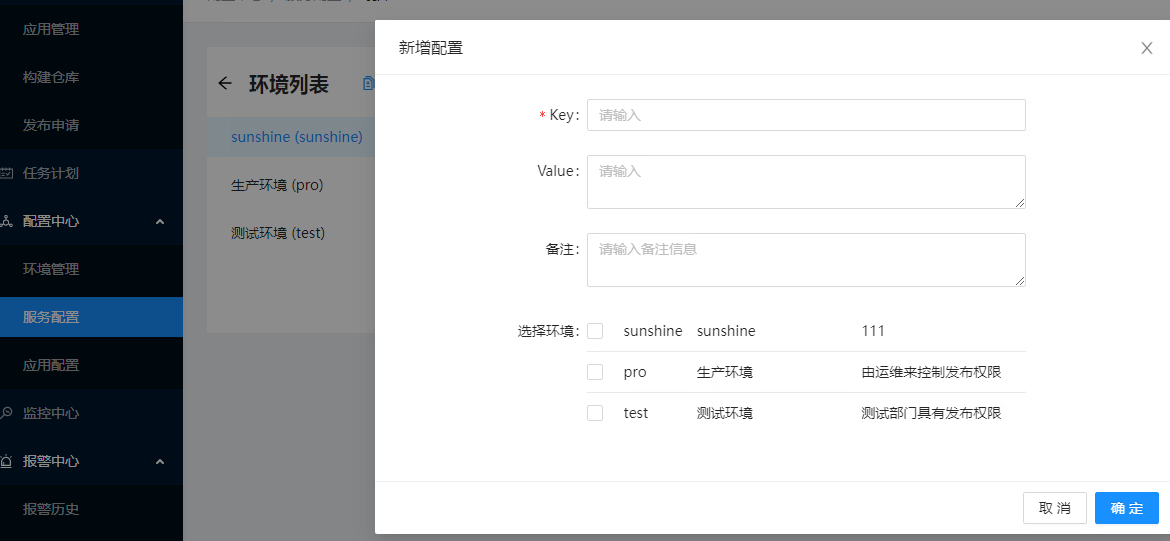Click the 环境列表 heading

click(289, 84)
